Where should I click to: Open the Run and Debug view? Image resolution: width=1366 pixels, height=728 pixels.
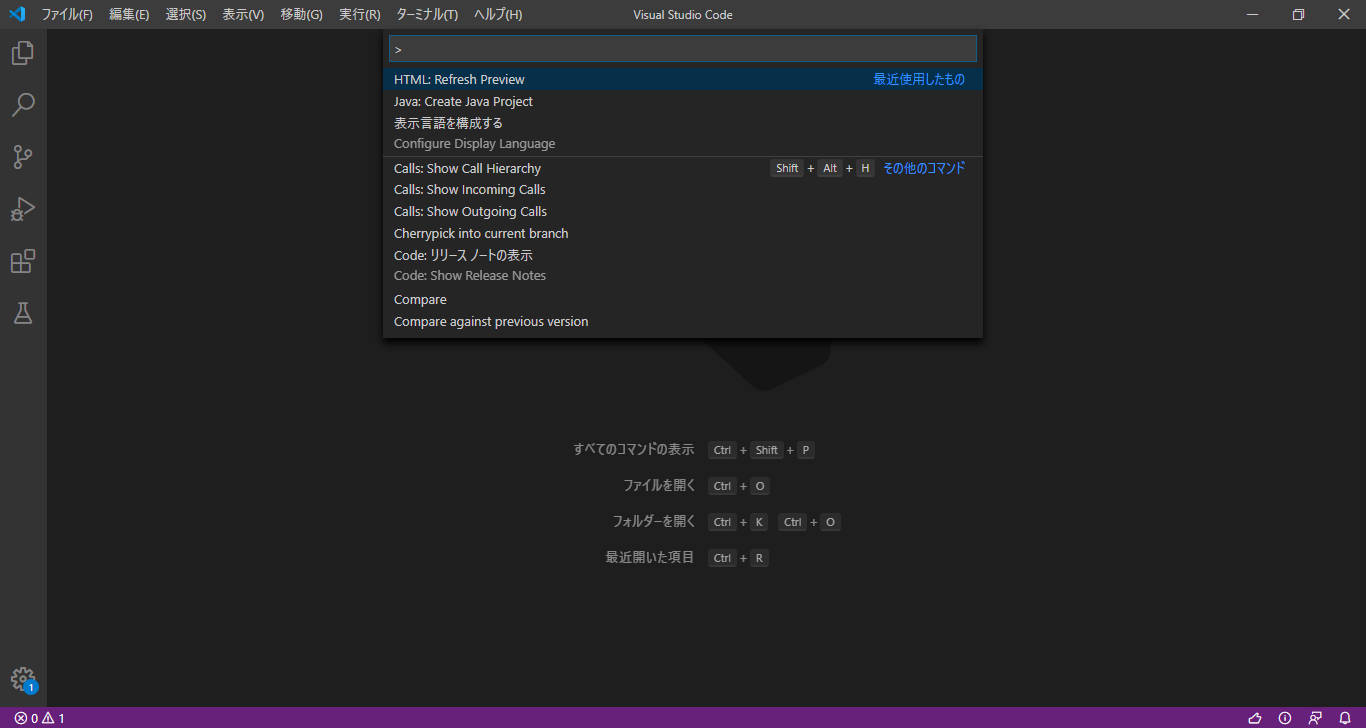(x=23, y=209)
